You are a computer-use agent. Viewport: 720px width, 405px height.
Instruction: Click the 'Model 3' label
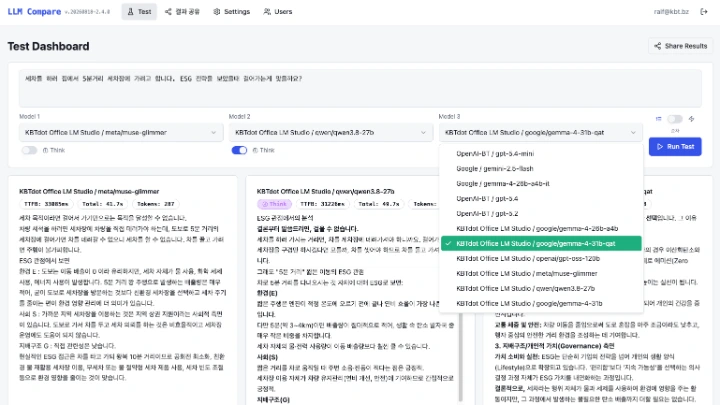point(449,117)
